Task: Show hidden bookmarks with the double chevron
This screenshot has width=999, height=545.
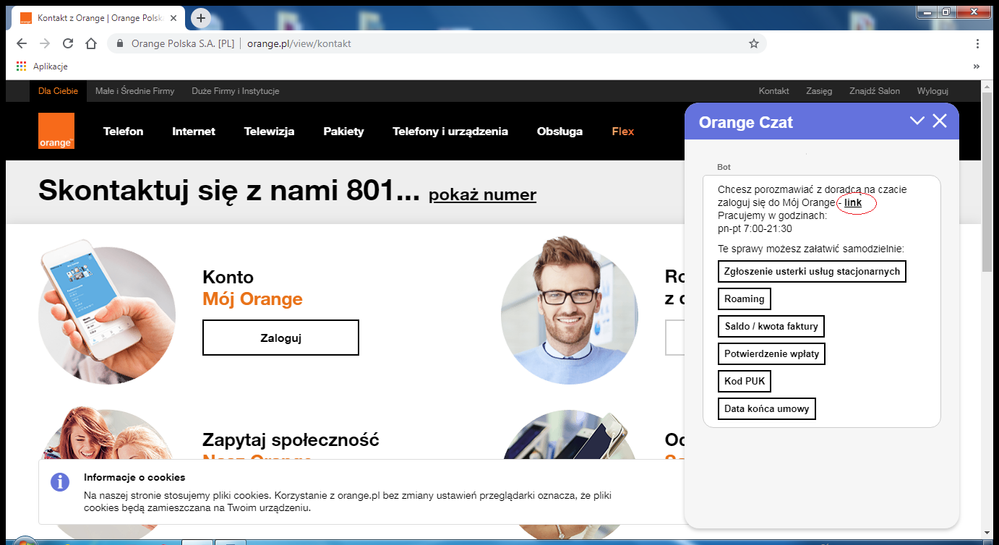Action: coord(976,66)
